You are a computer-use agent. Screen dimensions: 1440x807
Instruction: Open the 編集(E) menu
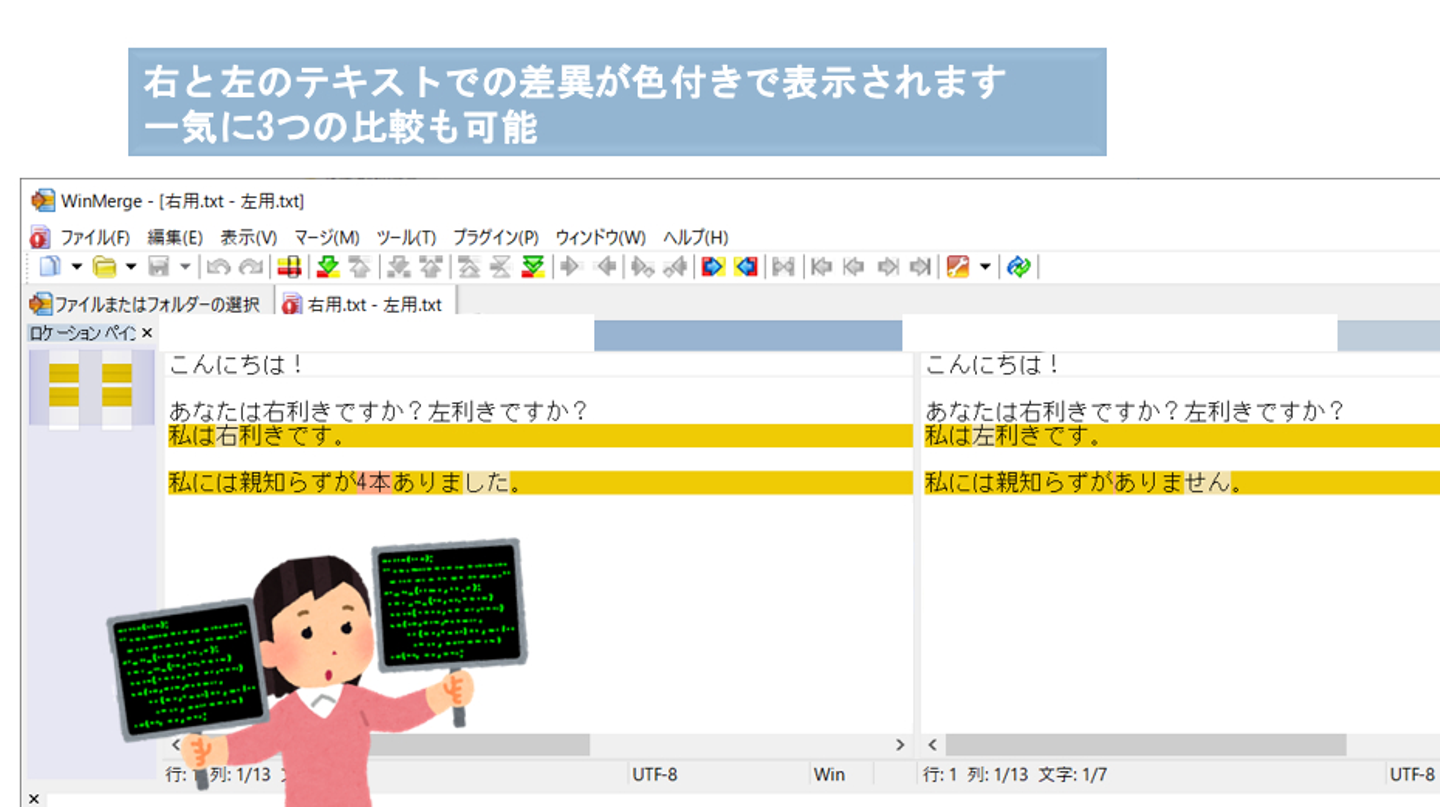[175, 237]
